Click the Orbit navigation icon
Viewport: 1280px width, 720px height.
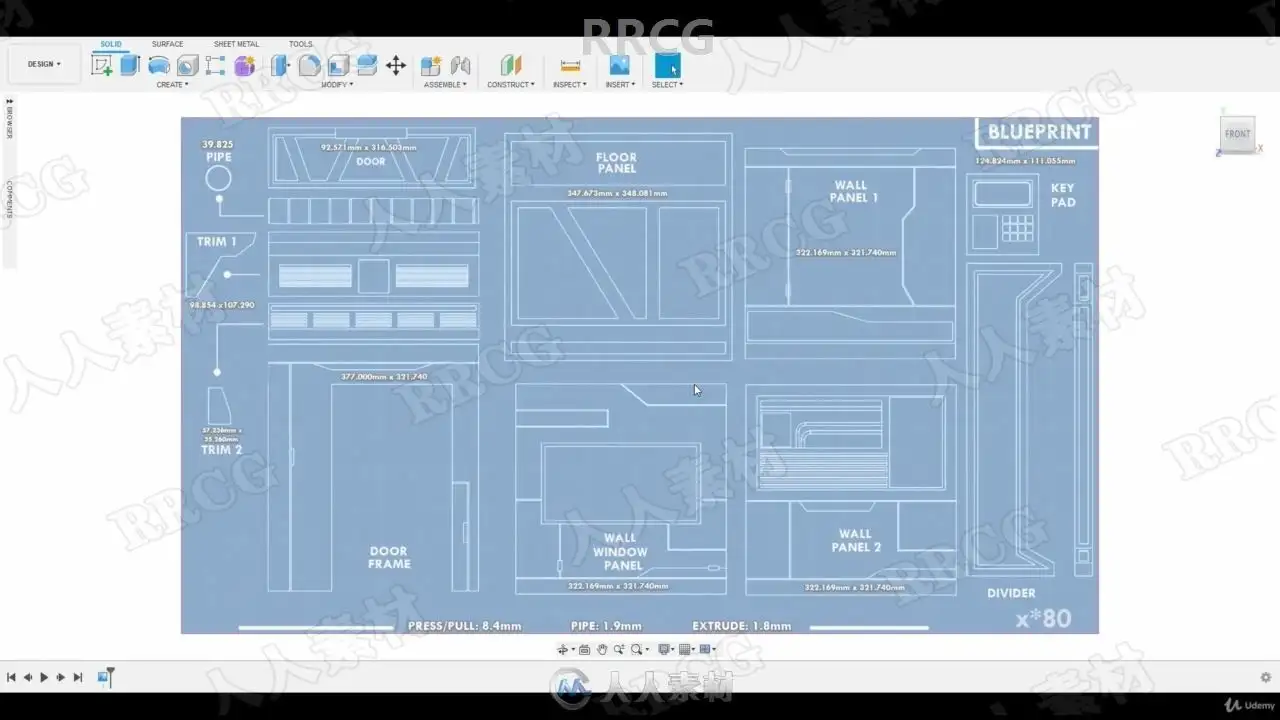click(x=563, y=650)
